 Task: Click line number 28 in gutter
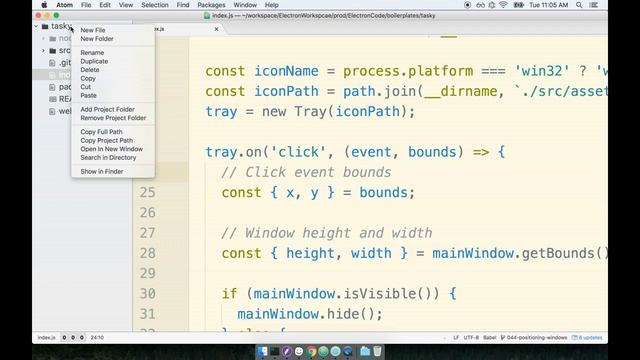coord(147,253)
